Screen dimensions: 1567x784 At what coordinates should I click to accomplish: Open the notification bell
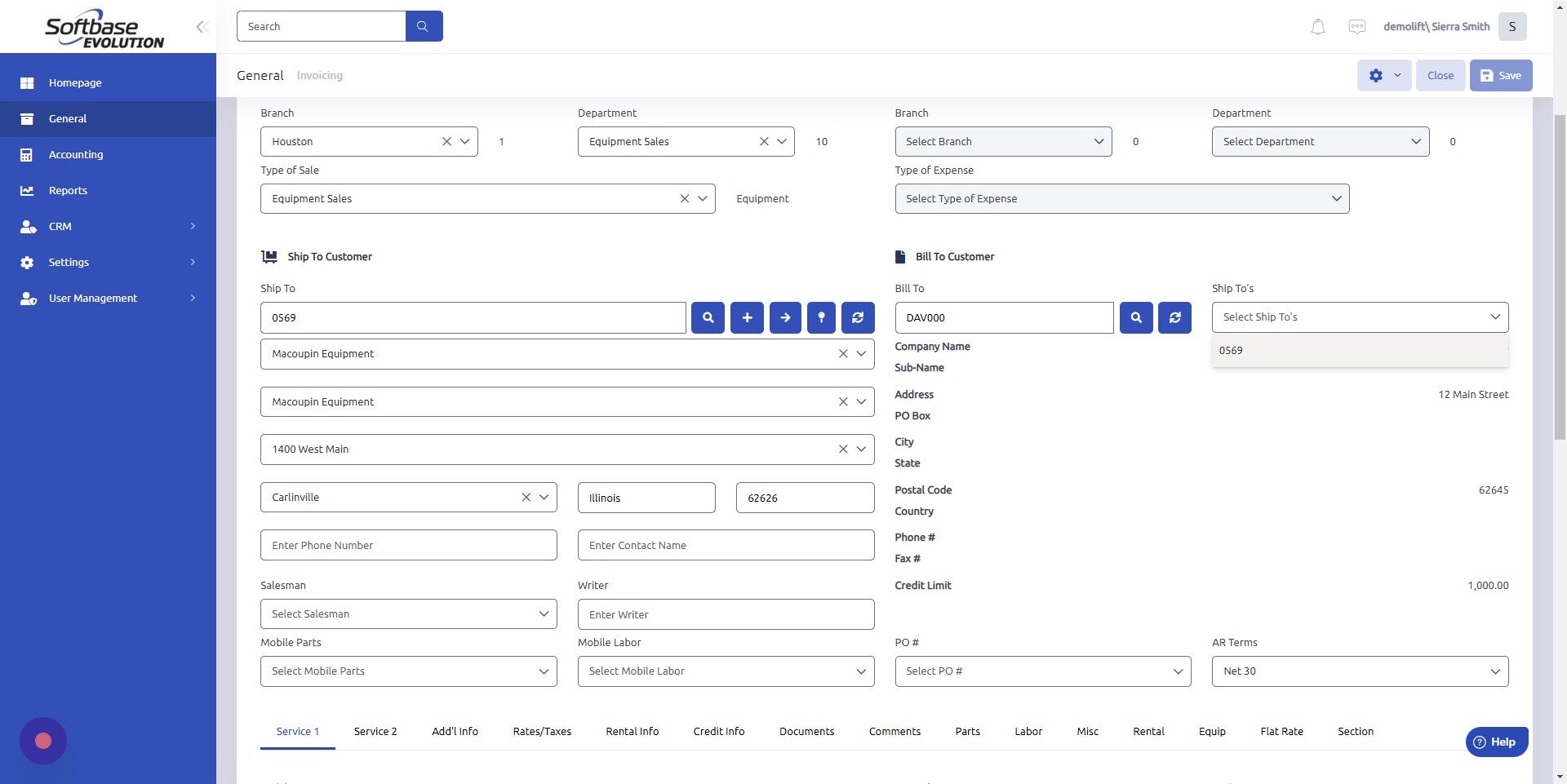pos(1316,26)
